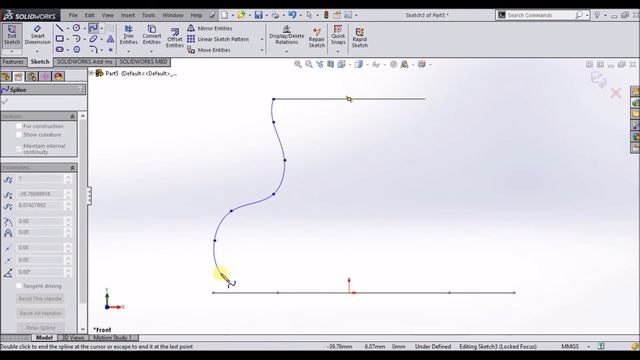Viewport: 640px width, 360px height.
Task: Select the Sketch Fillet tool
Action: pyautogui.click(x=93, y=49)
